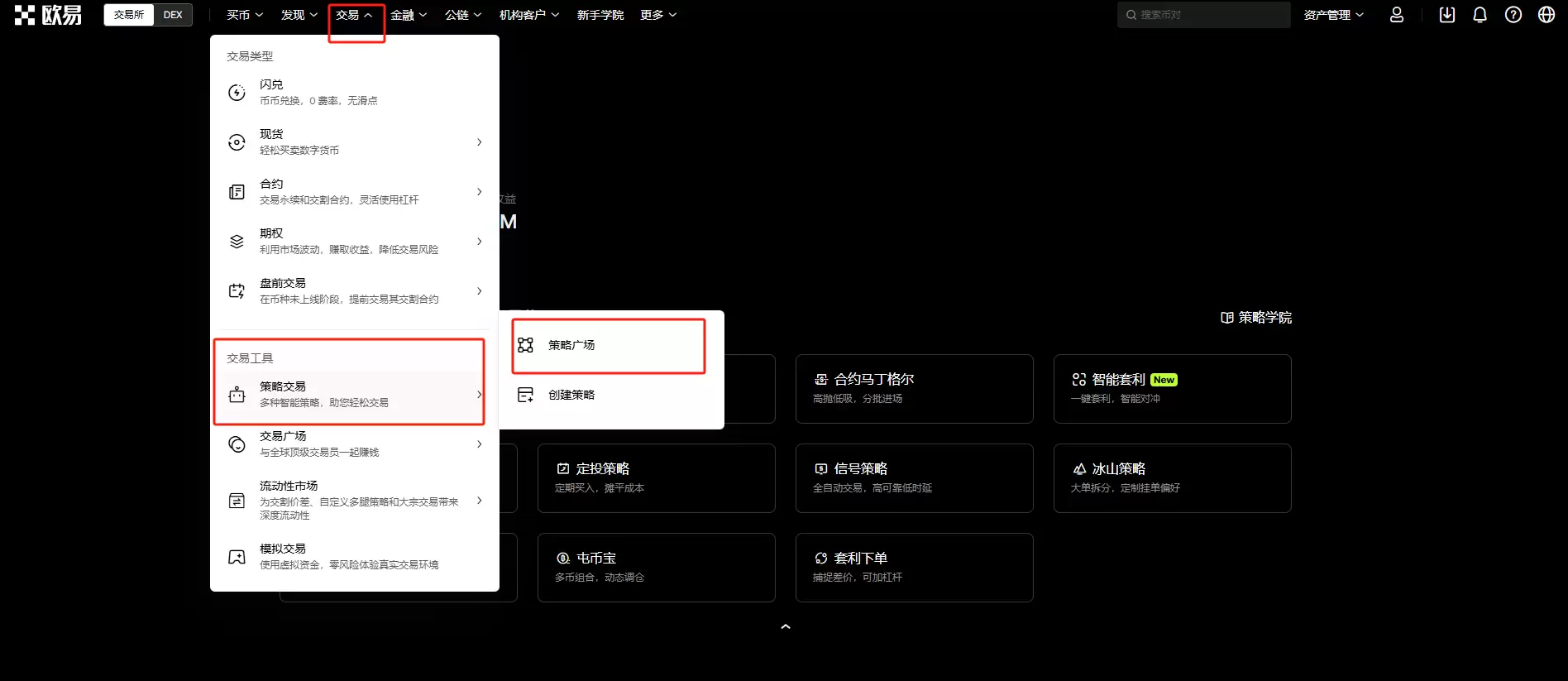Image resolution: width=1568 pixels, height=681 pixels.
Task: Click the 模拟交易 demo trading icon
Action: (237, 557)
